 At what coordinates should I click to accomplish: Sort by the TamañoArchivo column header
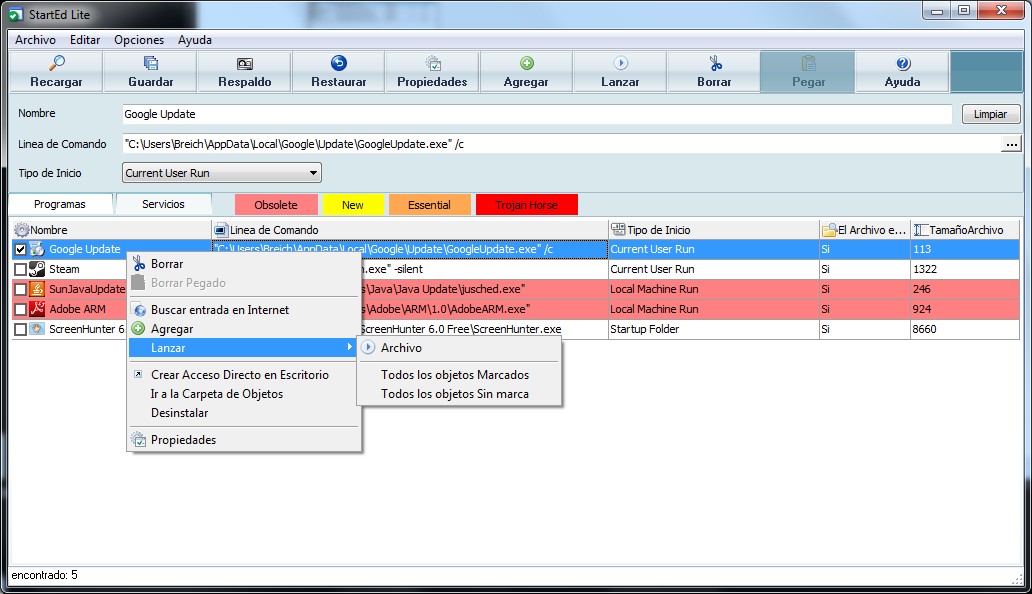coord(965,230)
